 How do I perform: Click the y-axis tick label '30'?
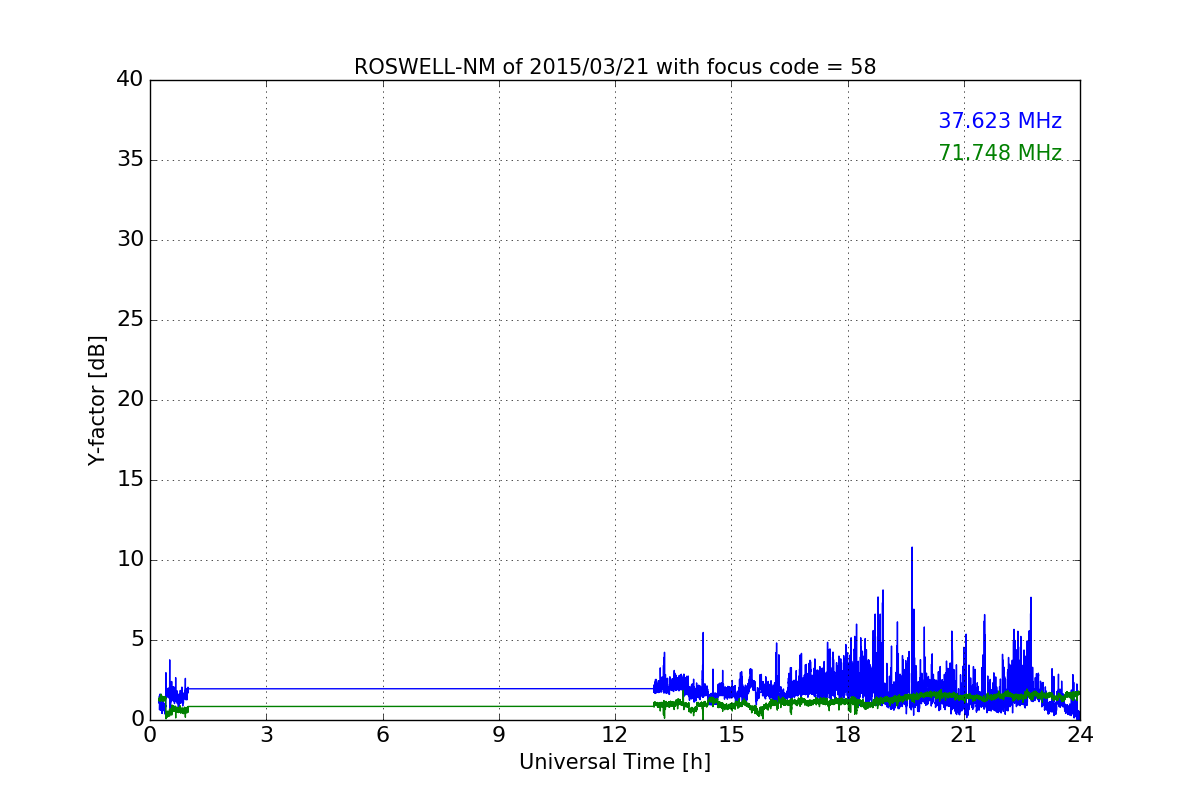130,240
